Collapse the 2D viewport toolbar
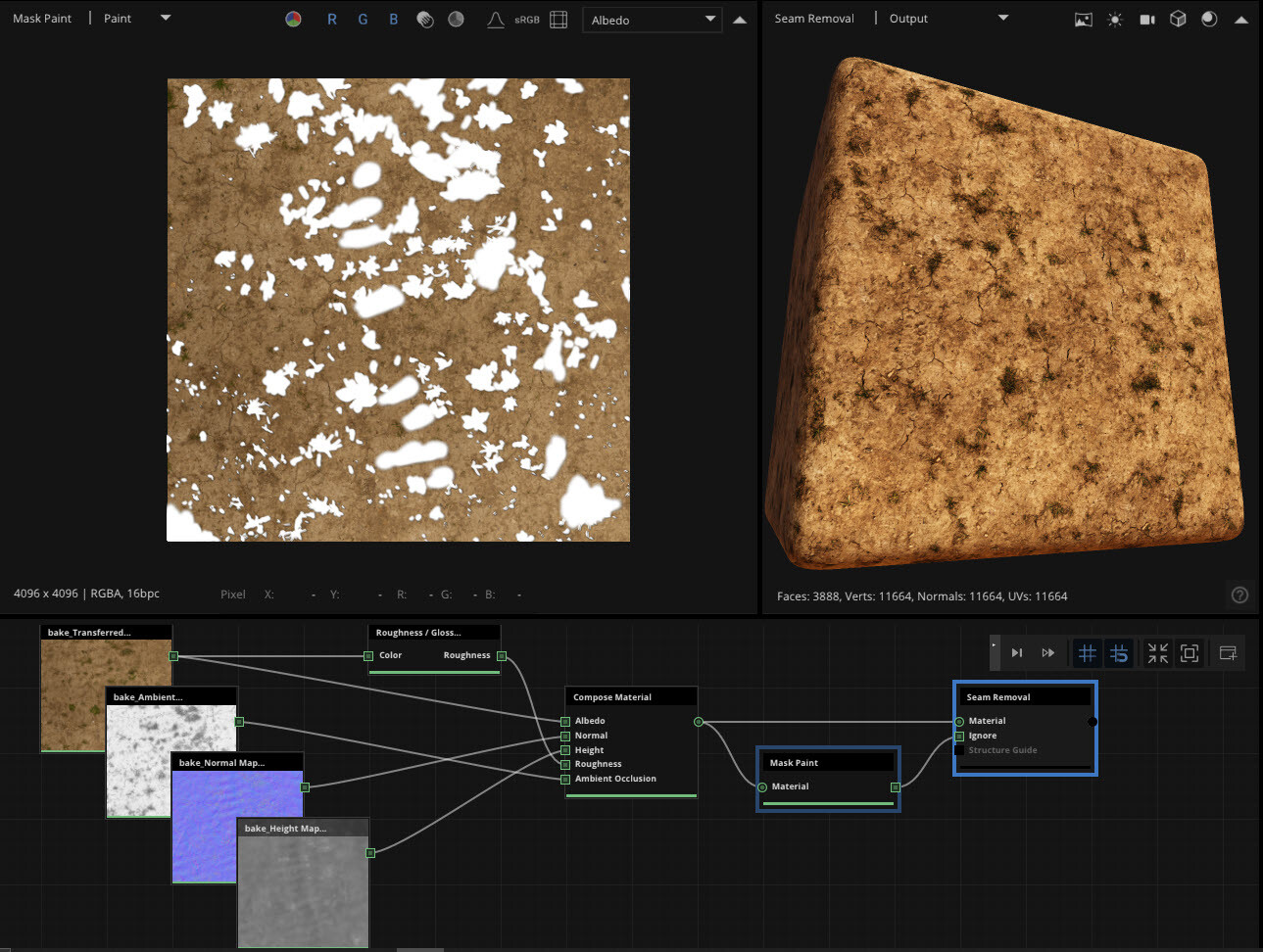 click(x=740, y=19)
